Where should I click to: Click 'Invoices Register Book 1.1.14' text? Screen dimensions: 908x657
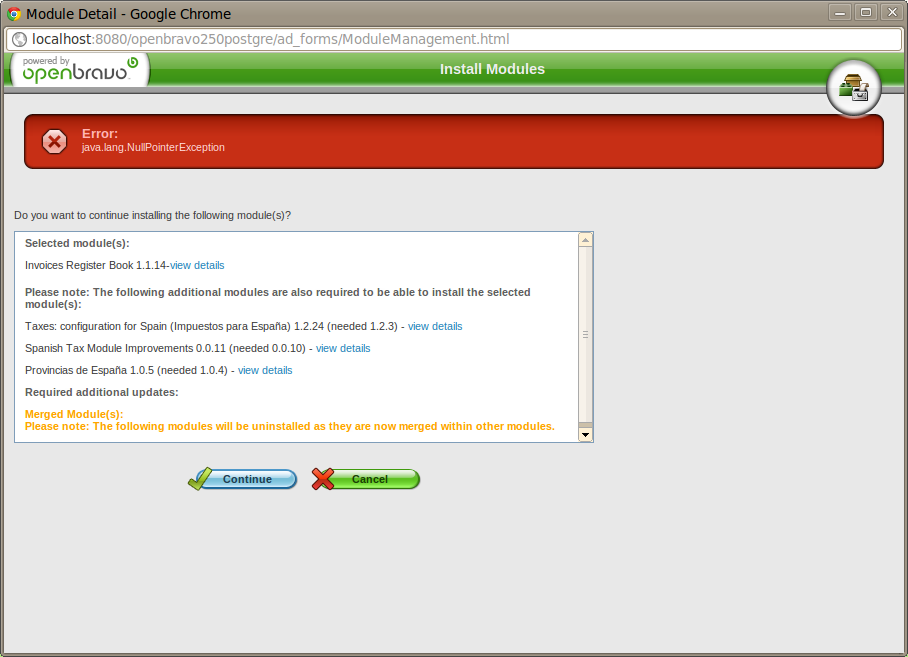pos(96,265)
